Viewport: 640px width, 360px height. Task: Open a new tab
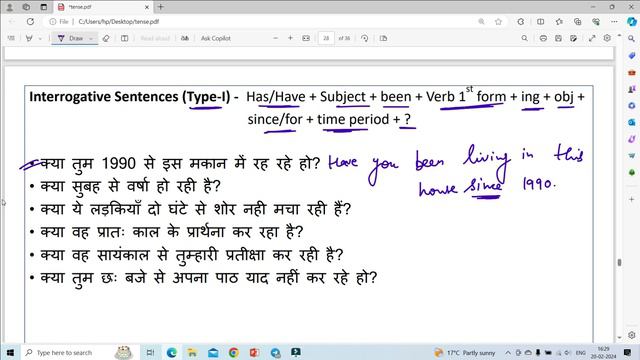[x=161, y=7]
